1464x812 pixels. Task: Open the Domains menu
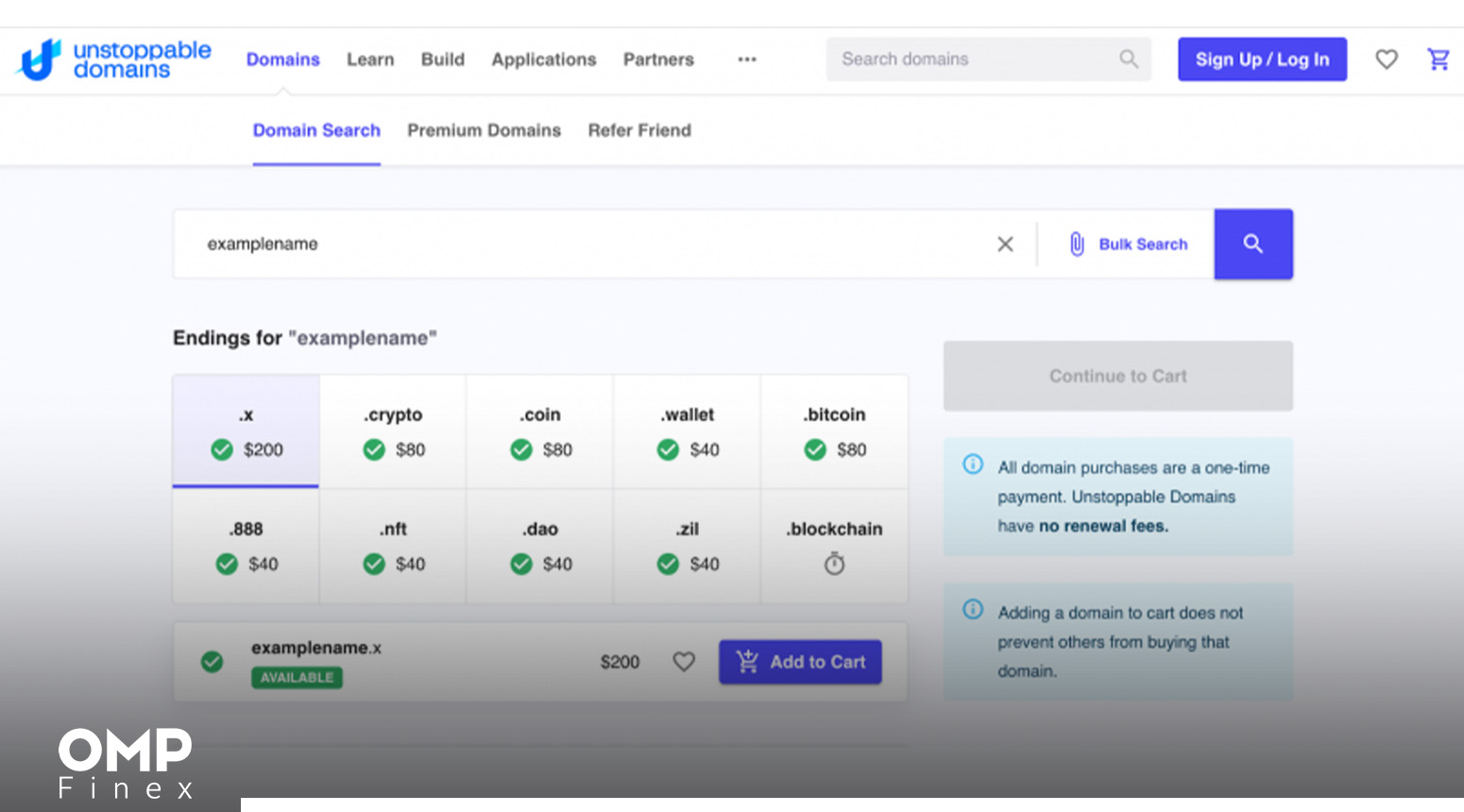pos(282,59)
